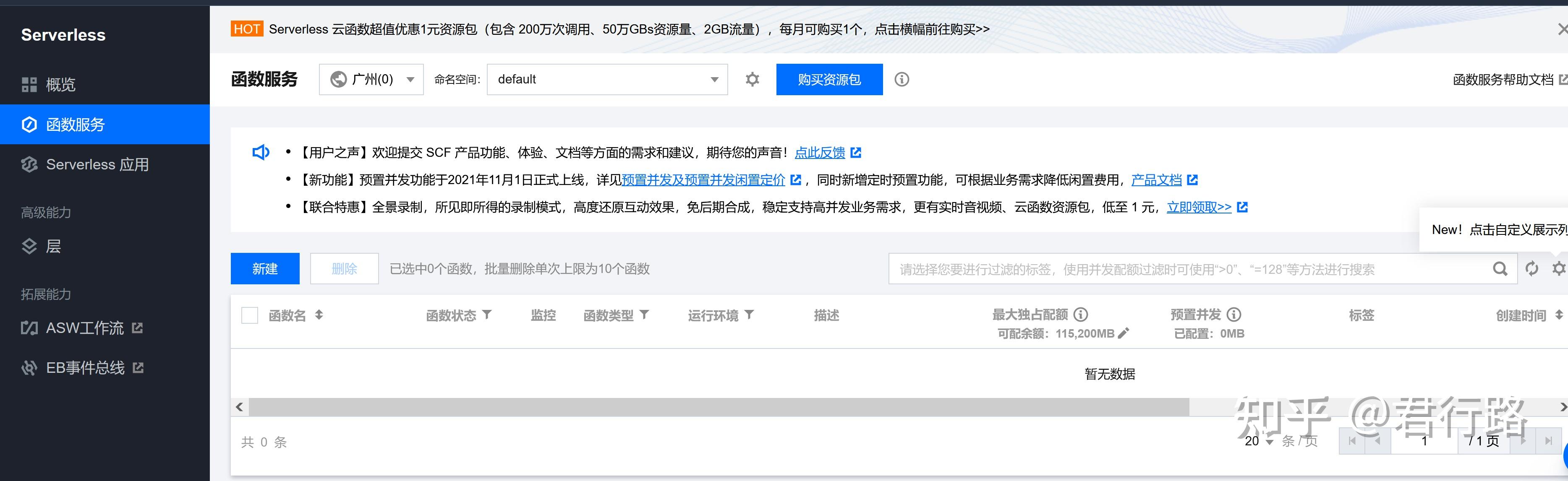The width and height of the screenshot is (1568, 481).
Task: Click the pencil edit icon beside 可配余额
Action: pos(1124,333)
